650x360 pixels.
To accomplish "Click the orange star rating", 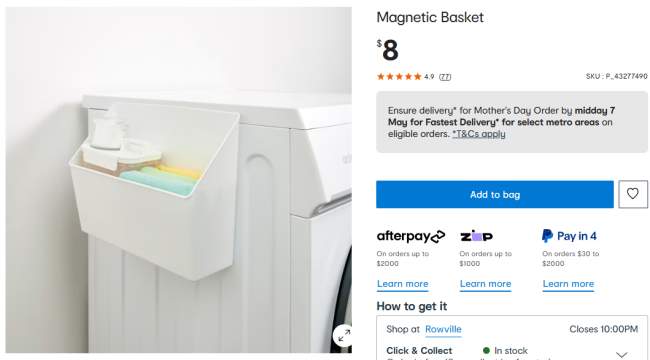I will click(399, 77).
